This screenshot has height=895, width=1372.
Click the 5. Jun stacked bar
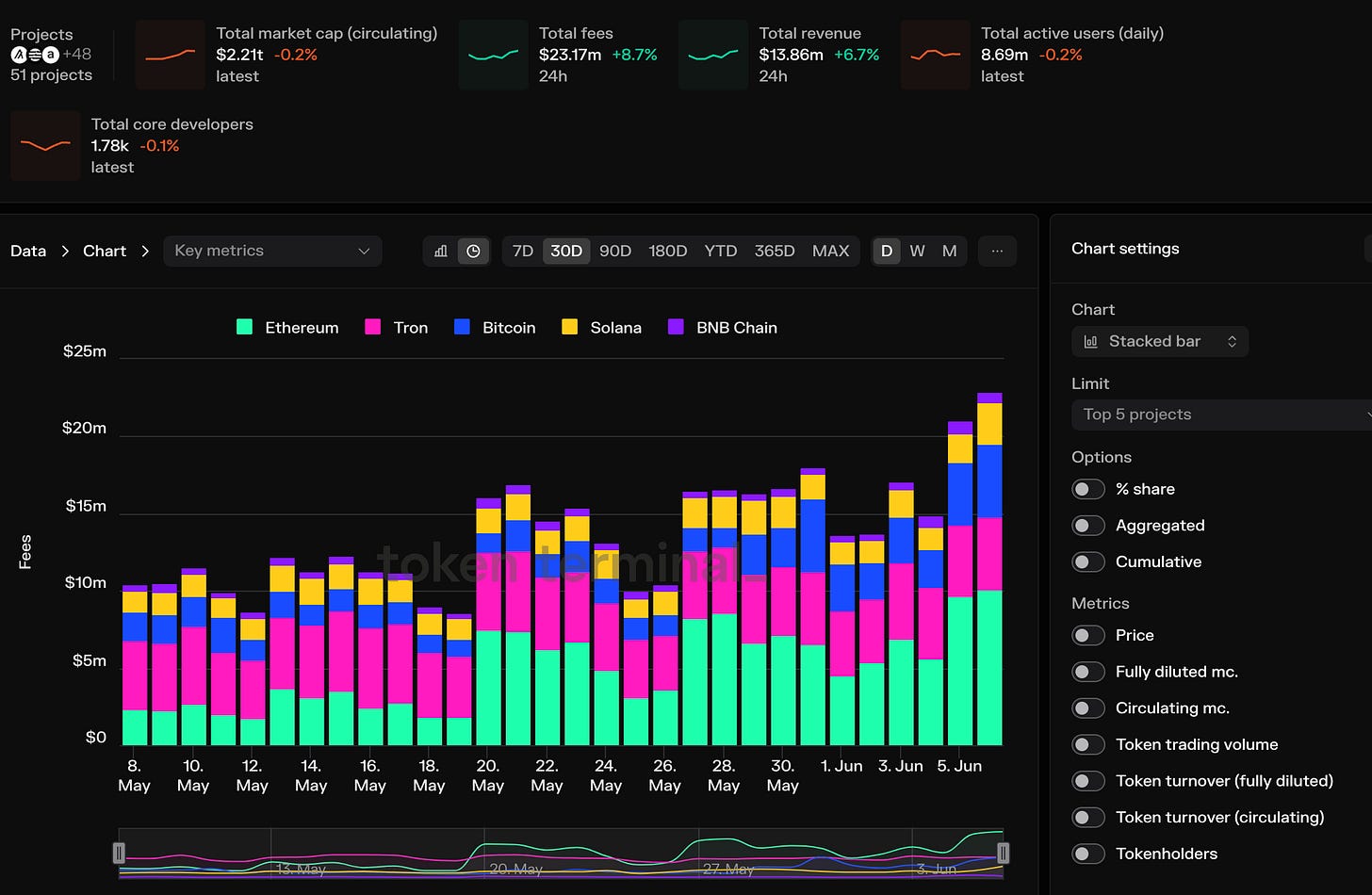(959, 583)
